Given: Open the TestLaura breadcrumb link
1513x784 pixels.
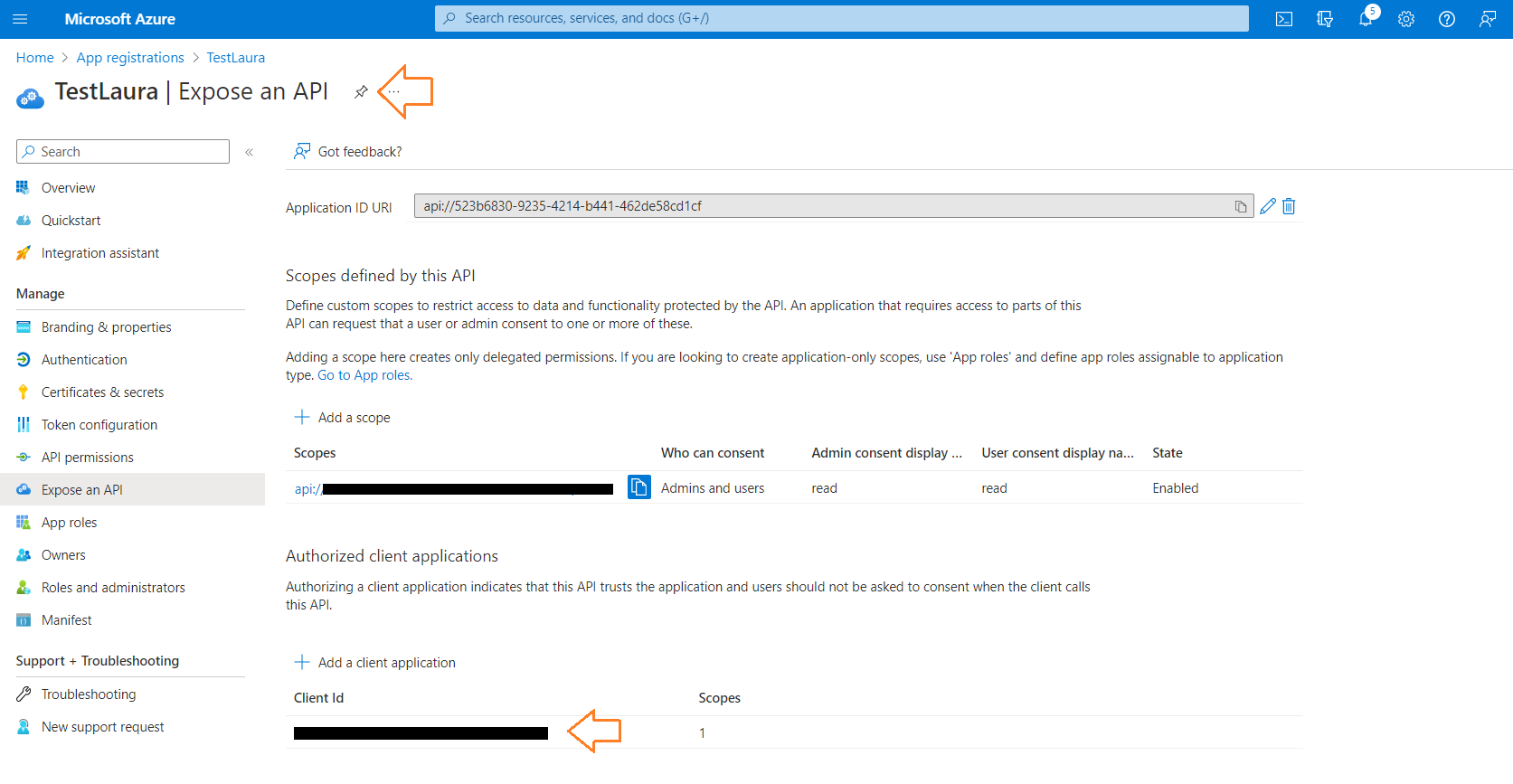Looking at the screenshot, I should click(236, 57).
